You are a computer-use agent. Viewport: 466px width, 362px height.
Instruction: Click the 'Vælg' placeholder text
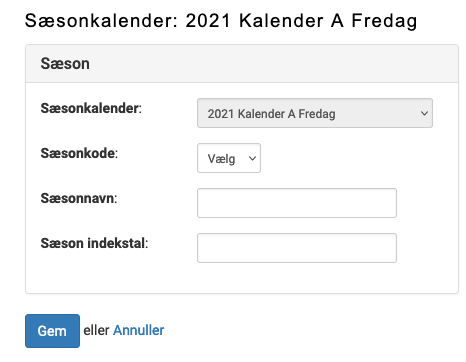pos(221,159)
